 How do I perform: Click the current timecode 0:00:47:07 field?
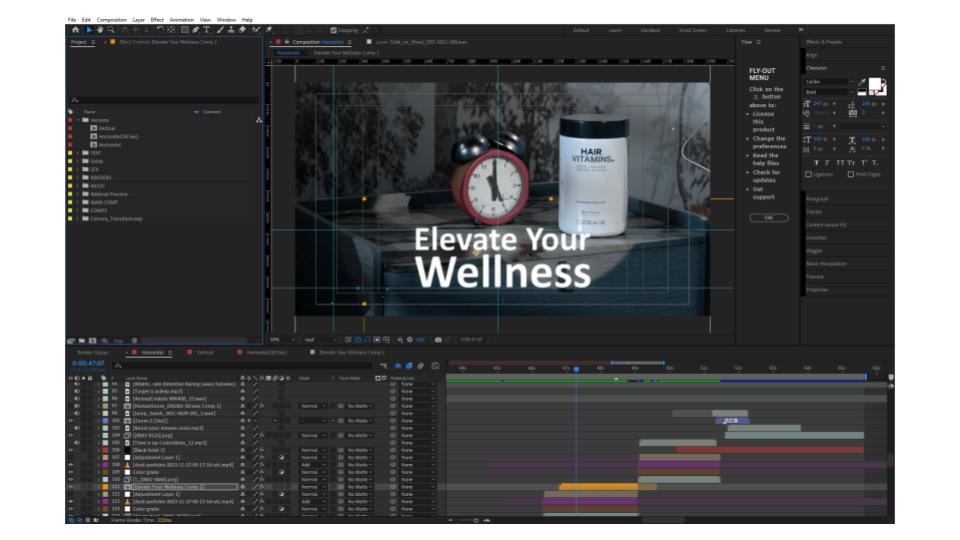[x=88, y=363]
